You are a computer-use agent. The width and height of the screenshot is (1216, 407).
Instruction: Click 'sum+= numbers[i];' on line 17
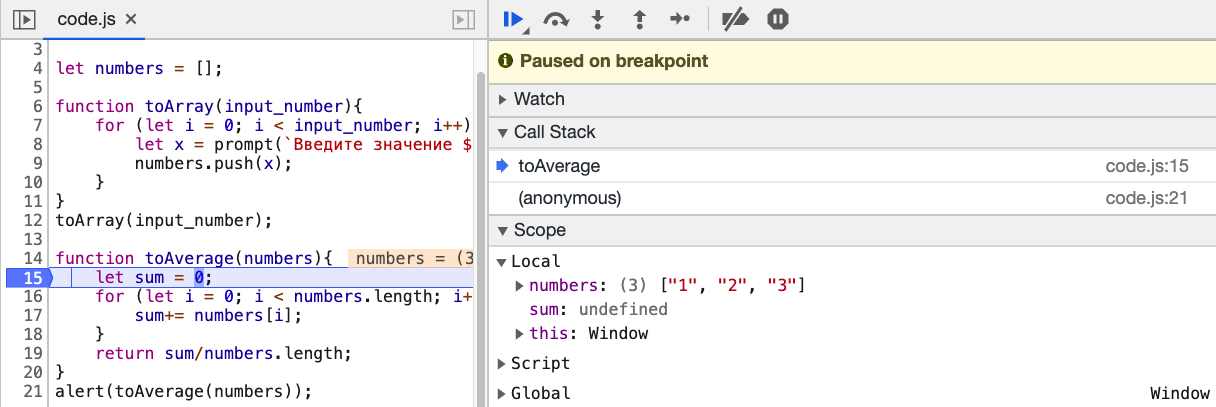(x=218, y=316)
